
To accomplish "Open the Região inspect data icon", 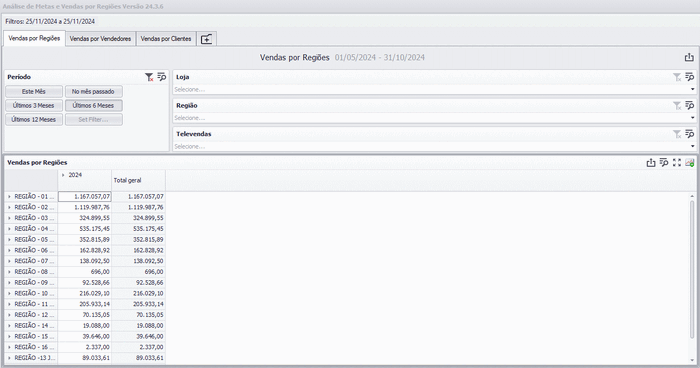I will (689, 105).
